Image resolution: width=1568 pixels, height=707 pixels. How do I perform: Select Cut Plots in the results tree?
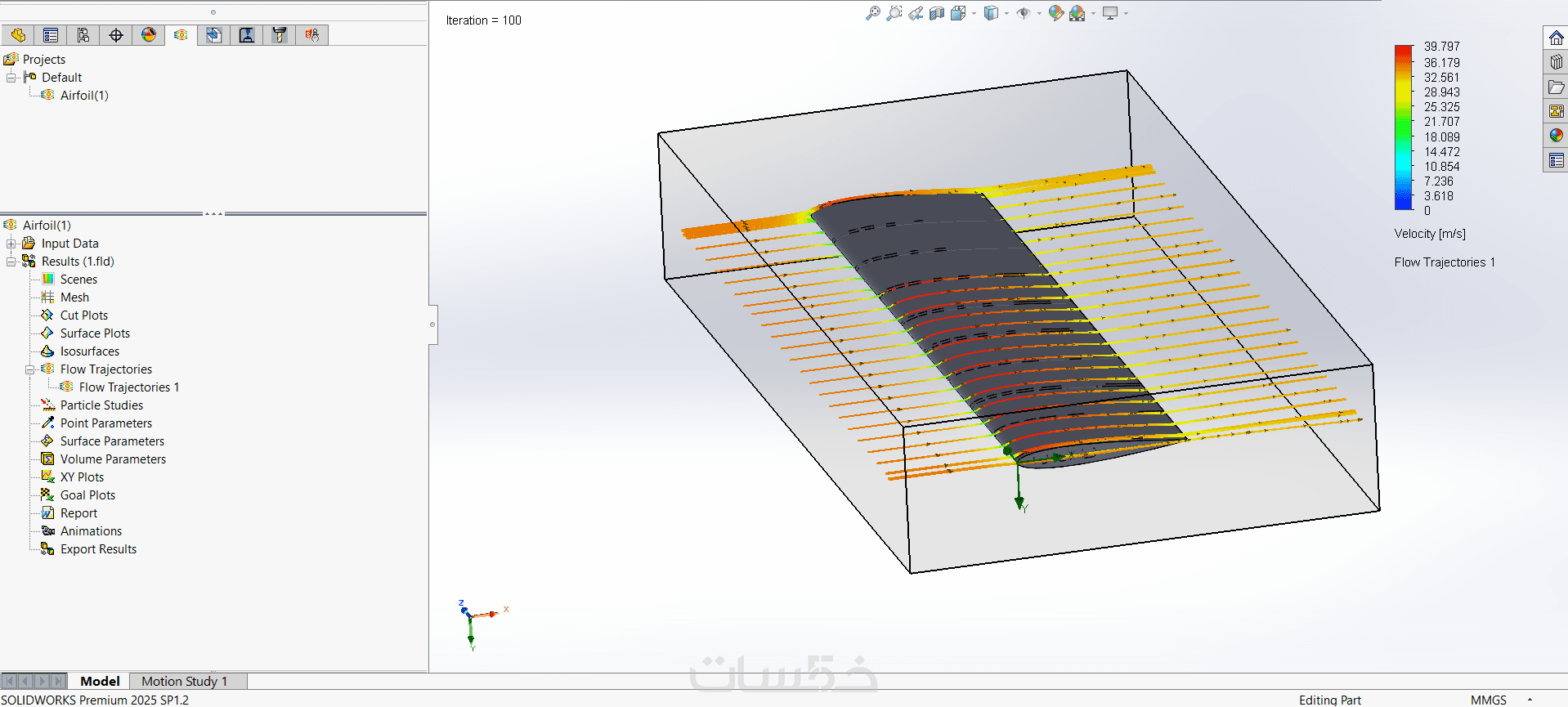coord(83,315)
